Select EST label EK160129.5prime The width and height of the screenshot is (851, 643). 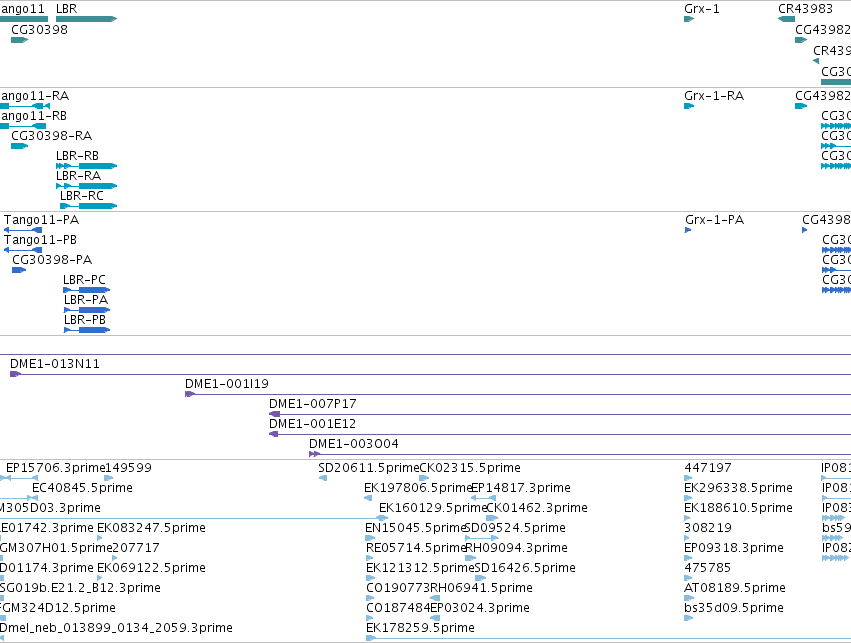(x=433, y=508)
